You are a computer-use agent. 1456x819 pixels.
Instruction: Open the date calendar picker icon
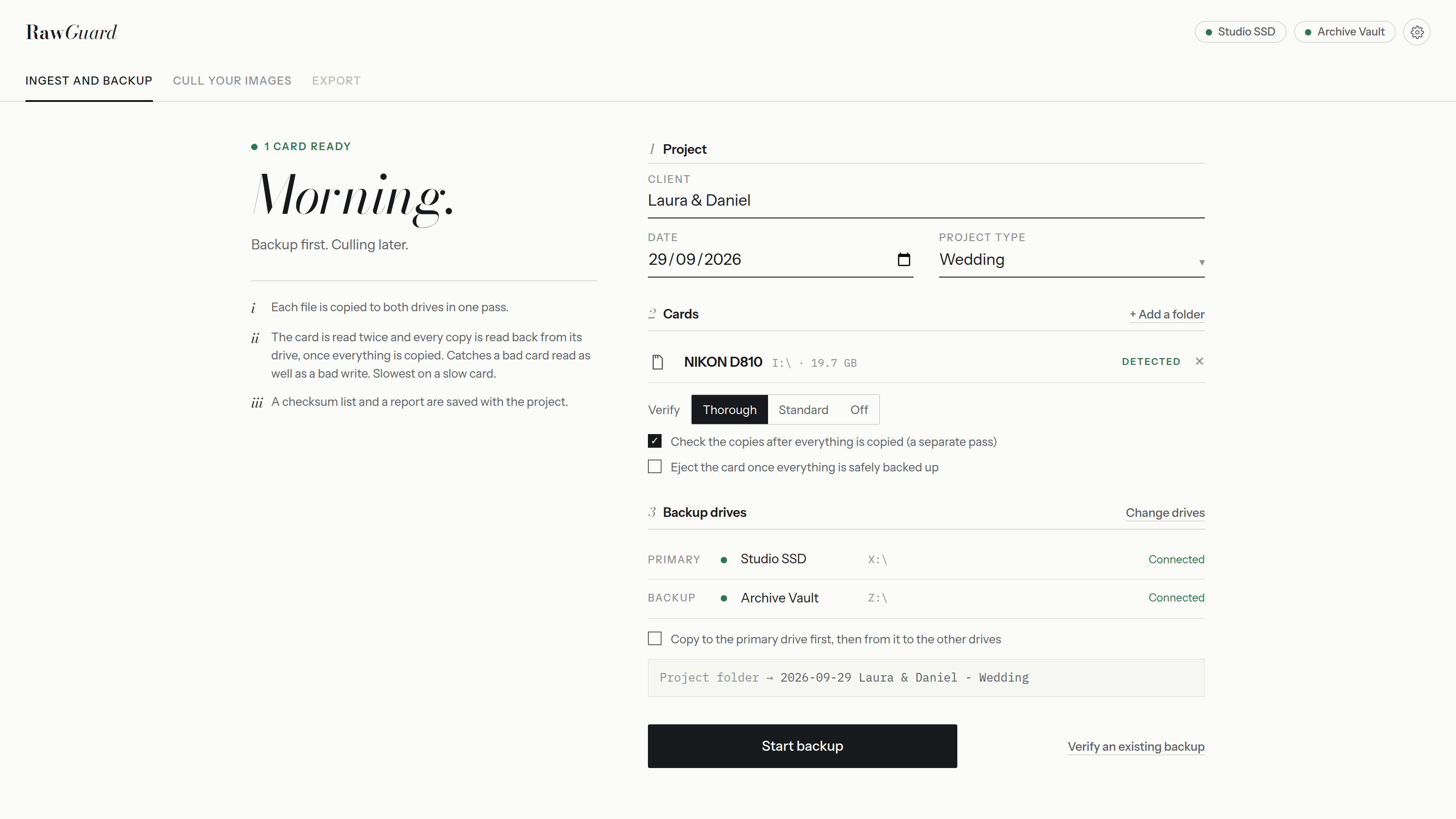click(904, 259)
